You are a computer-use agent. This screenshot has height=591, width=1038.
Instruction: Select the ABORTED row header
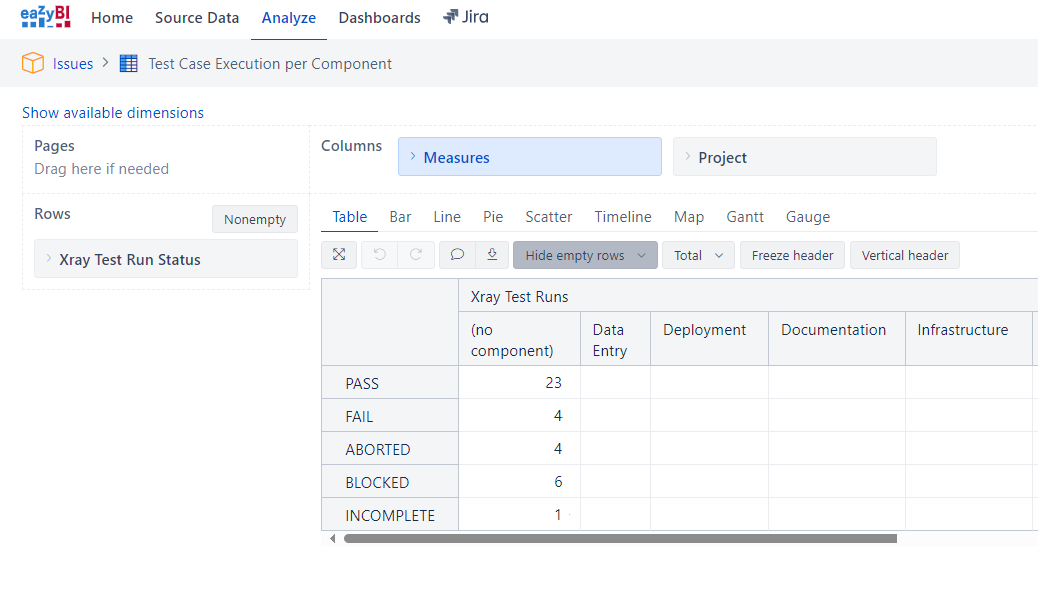390,449
